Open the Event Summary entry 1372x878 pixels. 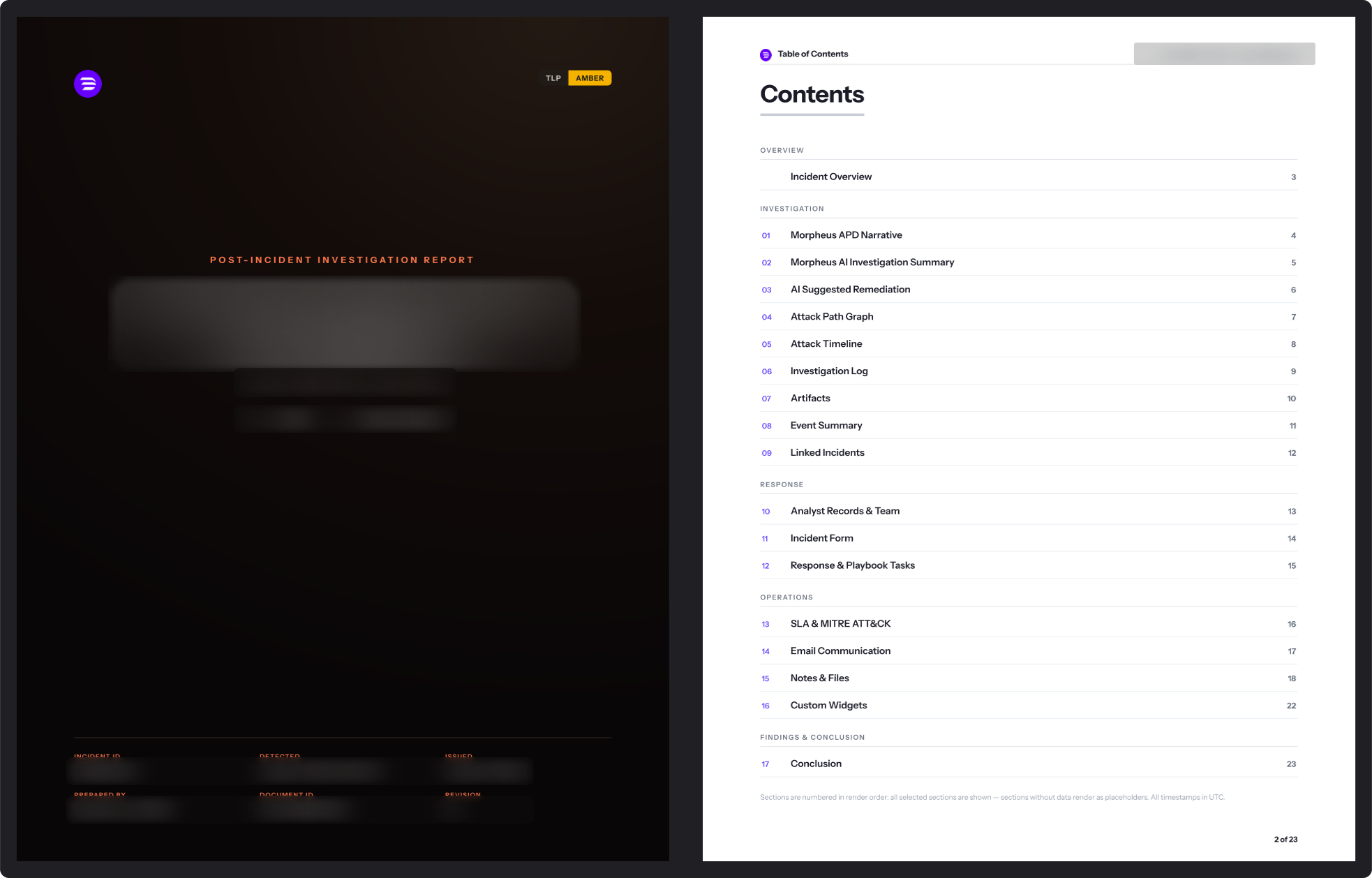pyautogui.click(x=1029, y=426)
